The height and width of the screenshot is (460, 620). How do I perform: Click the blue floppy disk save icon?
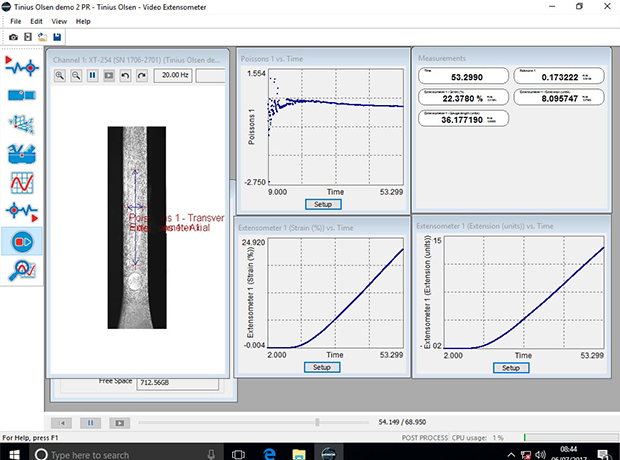coord(58,37)
